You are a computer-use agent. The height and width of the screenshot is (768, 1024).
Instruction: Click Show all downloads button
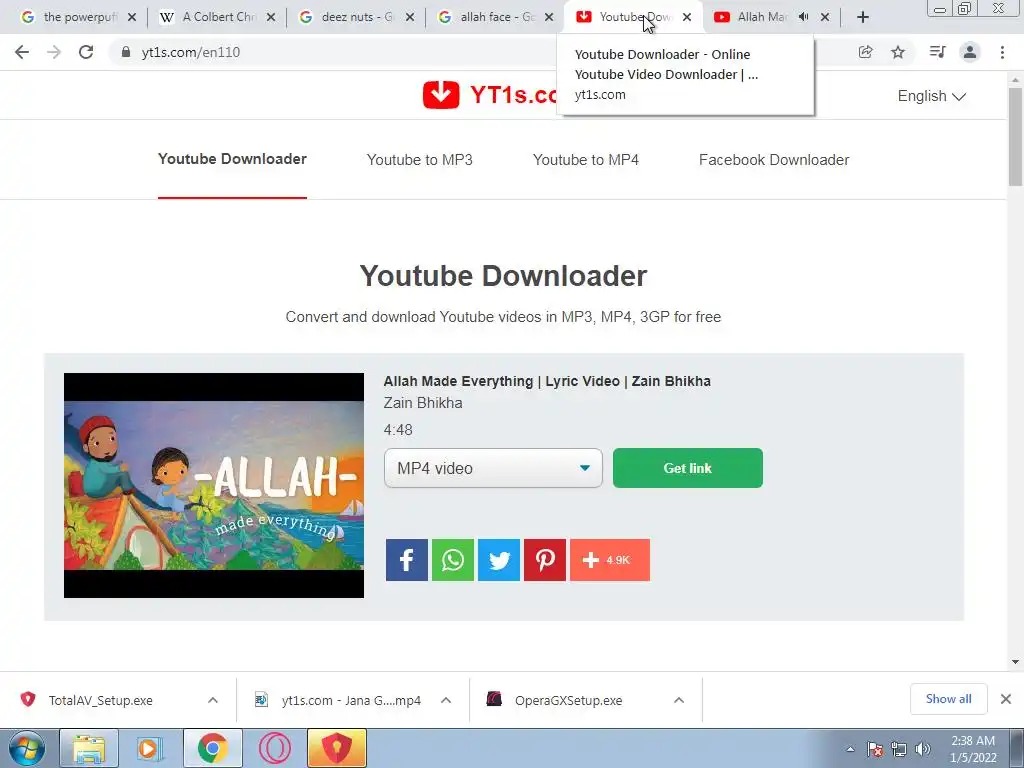coord(948,699)
